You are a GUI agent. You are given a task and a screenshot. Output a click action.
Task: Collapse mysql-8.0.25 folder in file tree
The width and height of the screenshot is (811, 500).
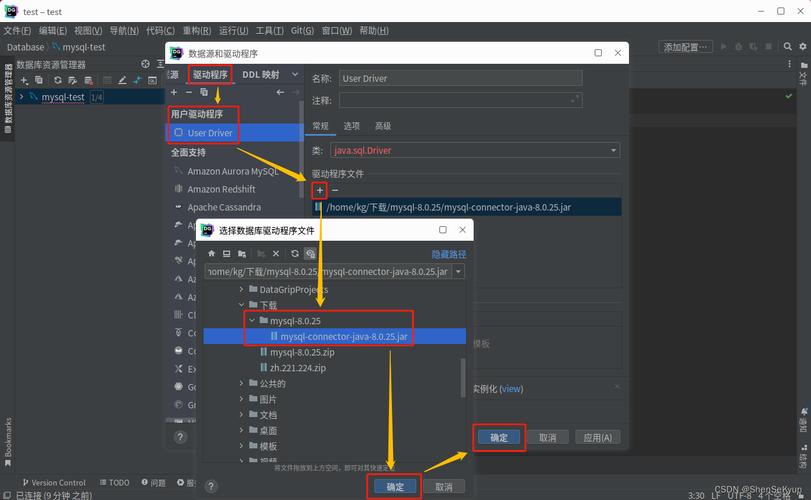tap(252, 321)
